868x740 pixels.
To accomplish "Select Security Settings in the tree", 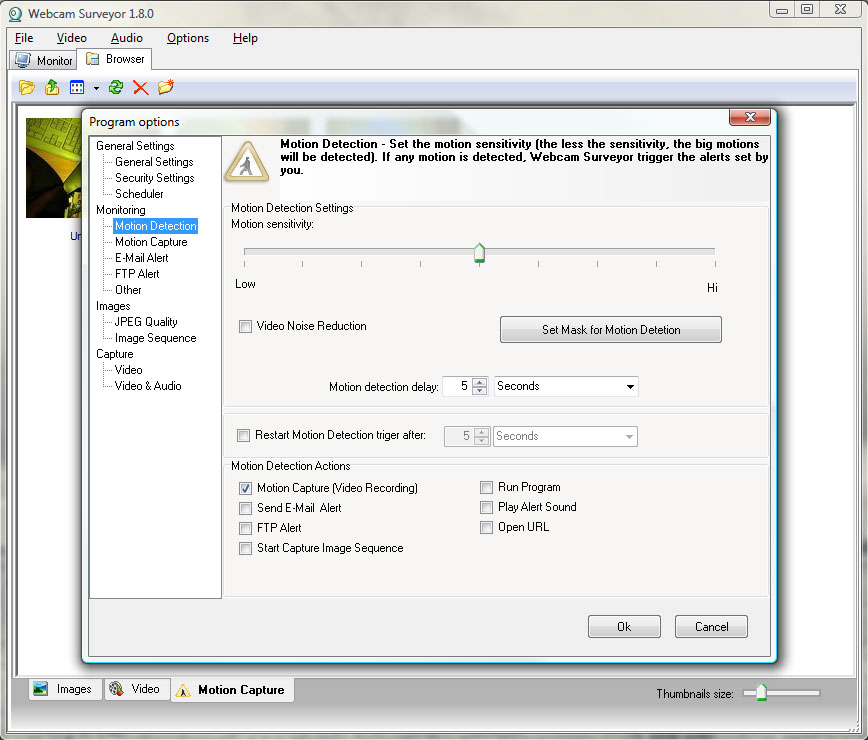I will (155, 178).
